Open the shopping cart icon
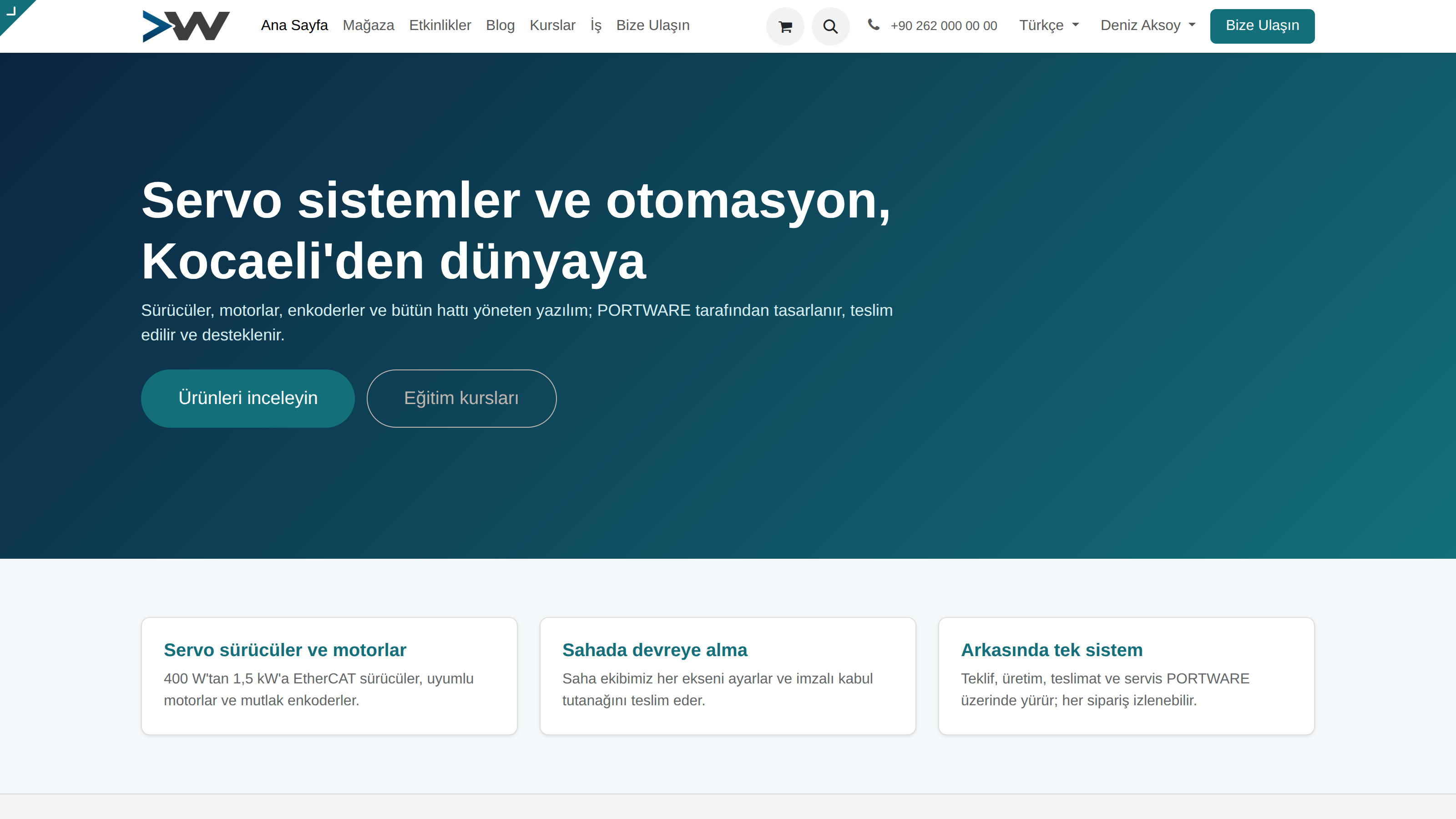 [x=785, y=26]
